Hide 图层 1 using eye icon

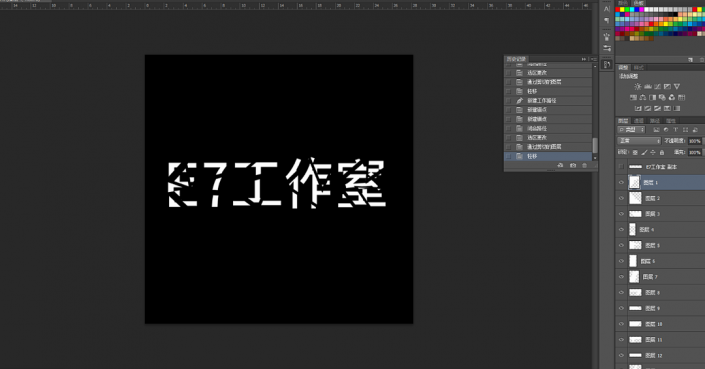tap(621, 182)
